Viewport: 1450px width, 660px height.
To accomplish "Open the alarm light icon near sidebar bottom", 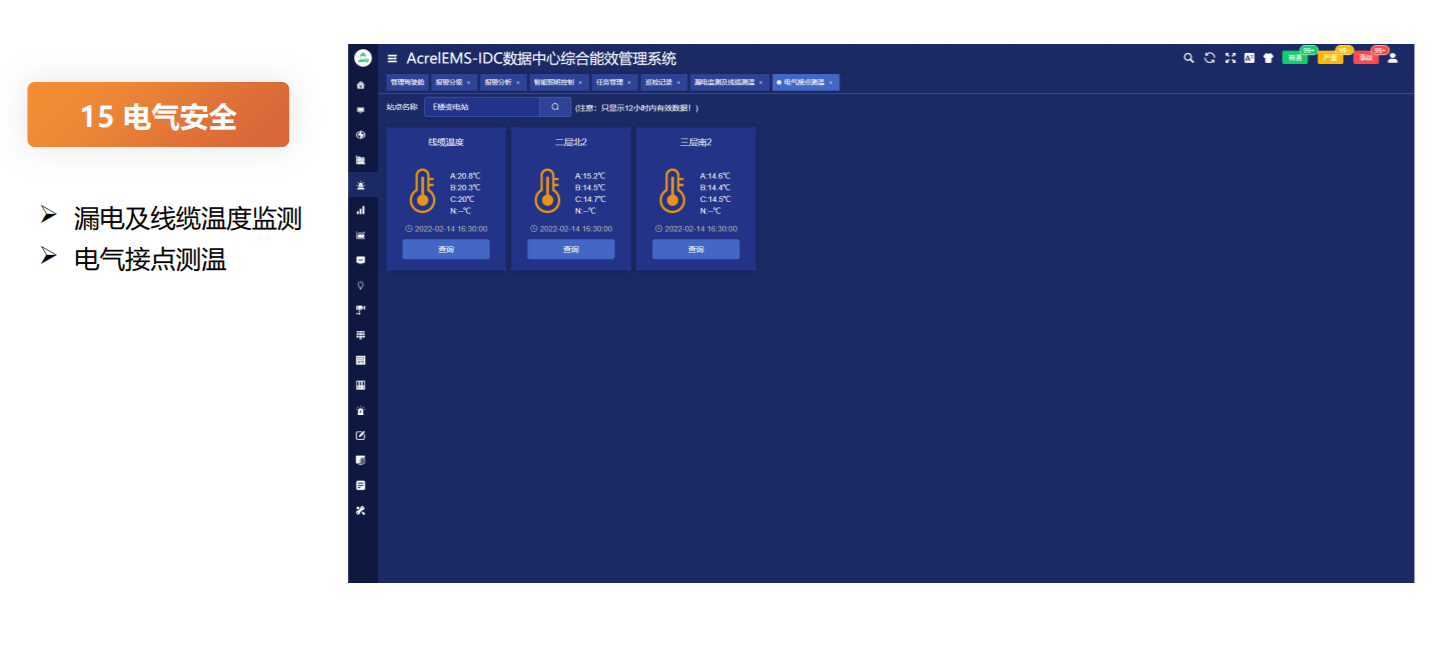I will click(361, 411).
